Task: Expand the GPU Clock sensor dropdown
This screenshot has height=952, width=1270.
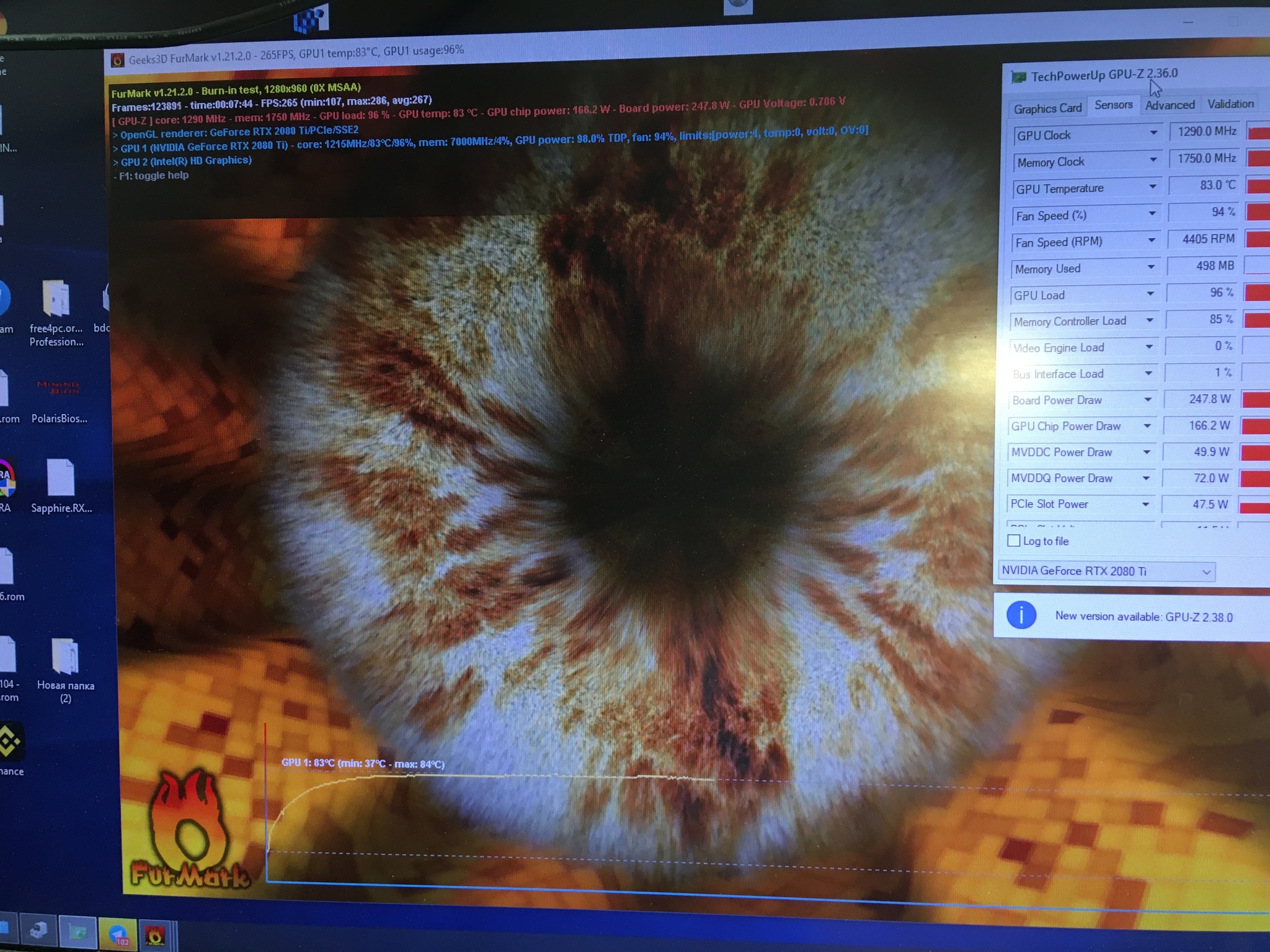Action: tap(1153, 133)
